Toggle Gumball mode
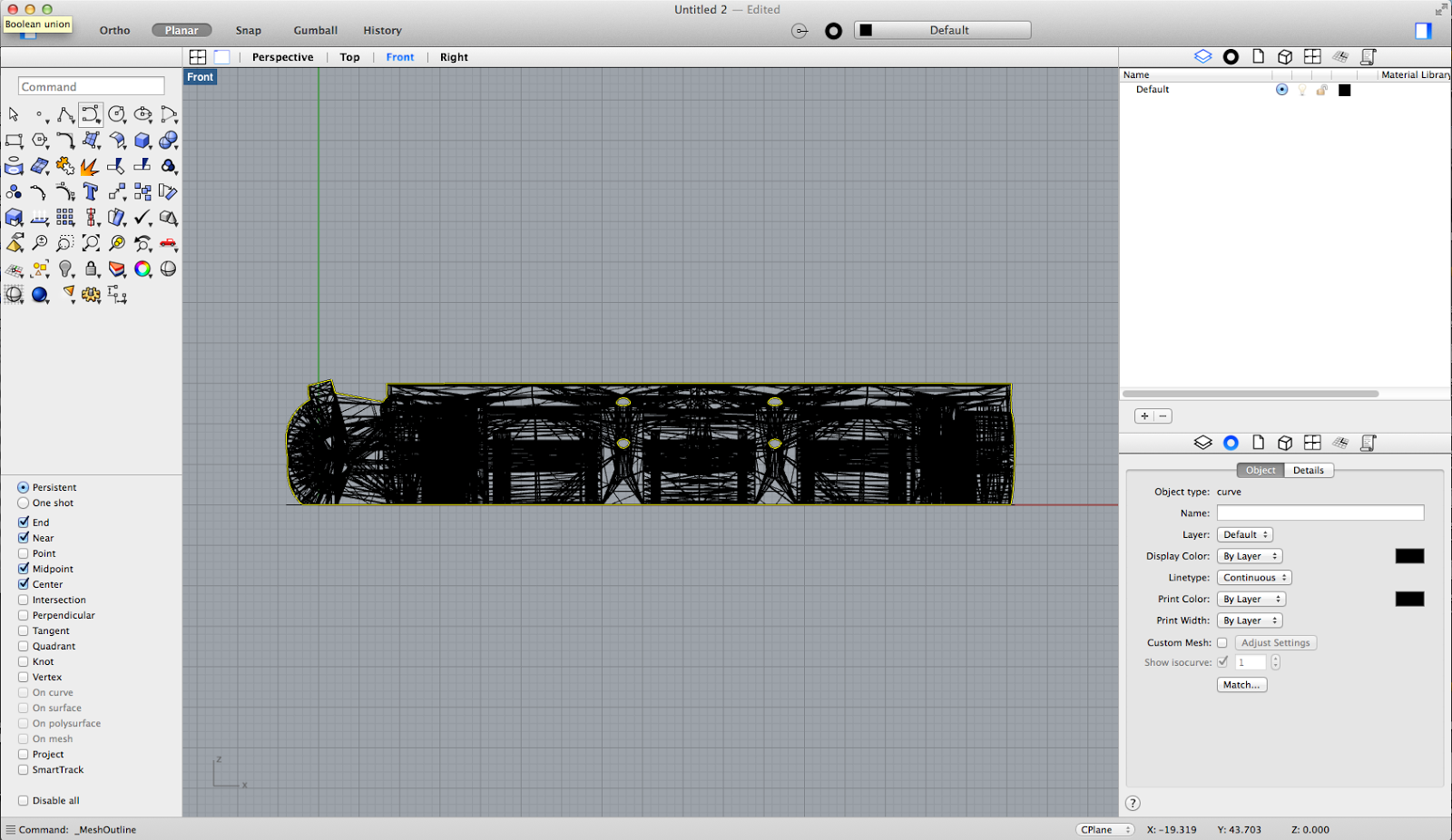 (315, 30)
